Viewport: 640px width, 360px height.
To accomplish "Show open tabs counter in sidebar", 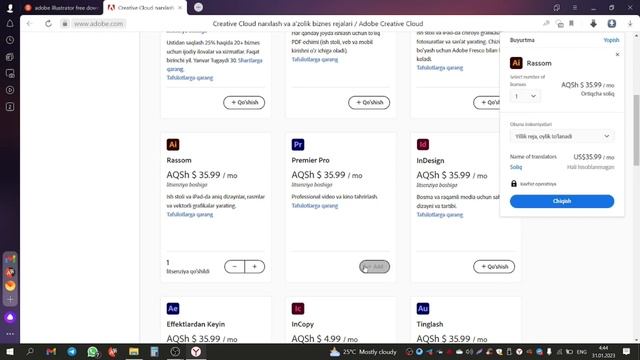I will 10,107.
